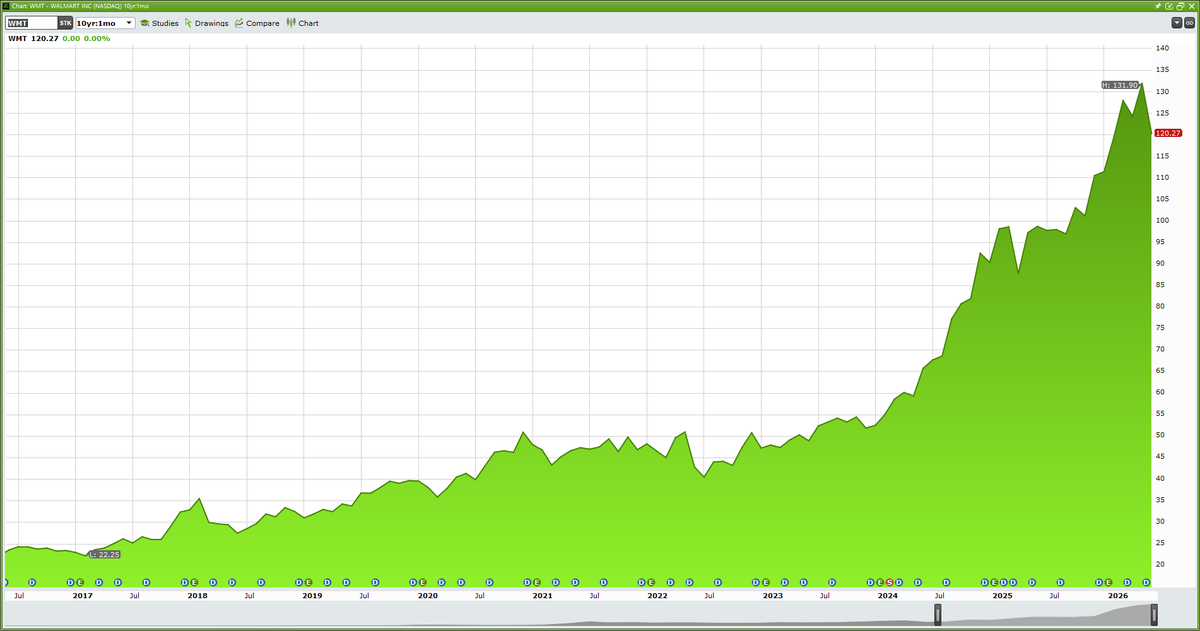Click the 2021 earnings E marker
This screenshot has height=631, width=1200.
tap(537, 581)
